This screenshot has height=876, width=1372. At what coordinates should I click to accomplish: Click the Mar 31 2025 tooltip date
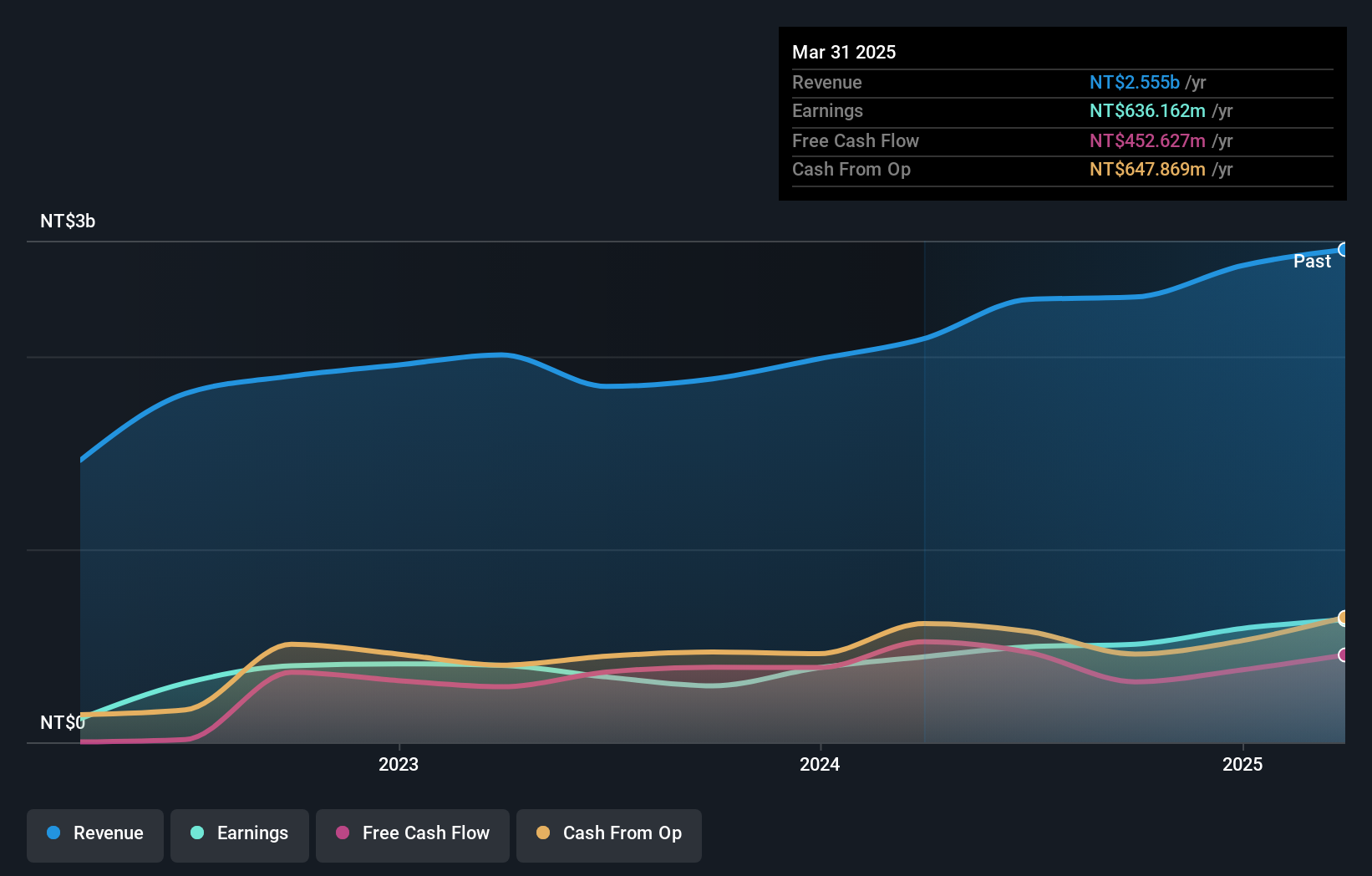(x=844, y=53)
